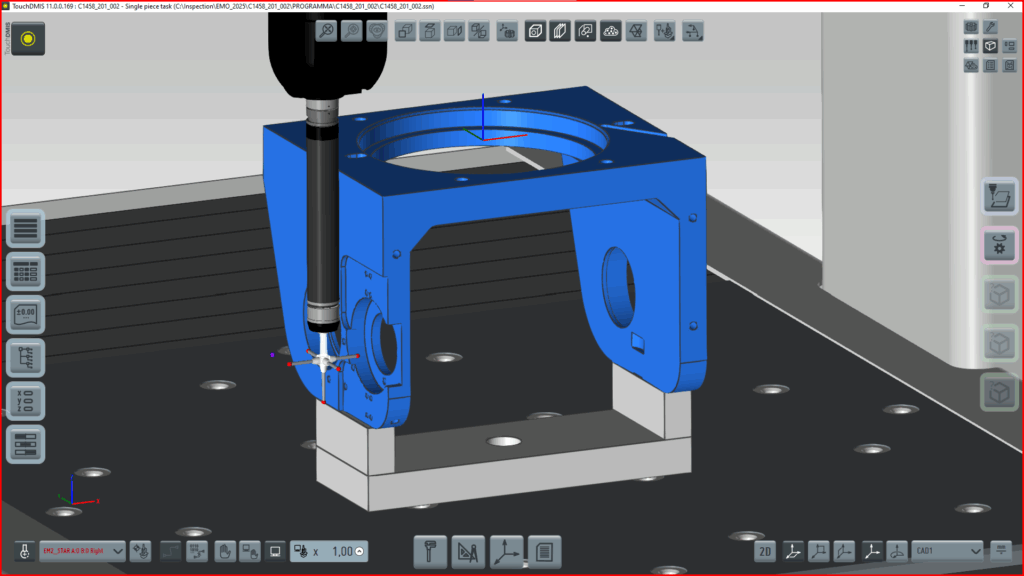Expand the collapse arrows button at bottom right
Viewport: 1024px width, 576px height.
tap(1001, 550)
